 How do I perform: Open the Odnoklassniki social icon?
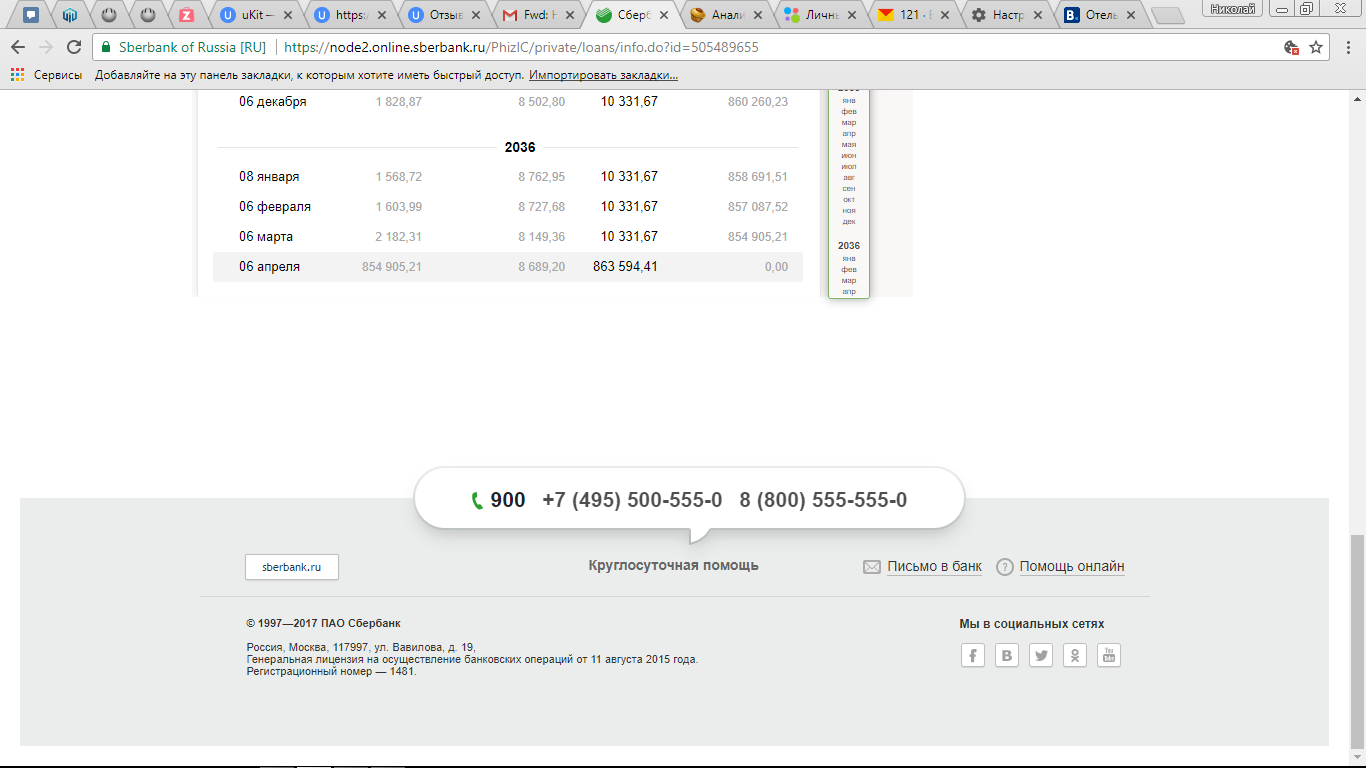pyautogui.click(x=1075, y=656)
